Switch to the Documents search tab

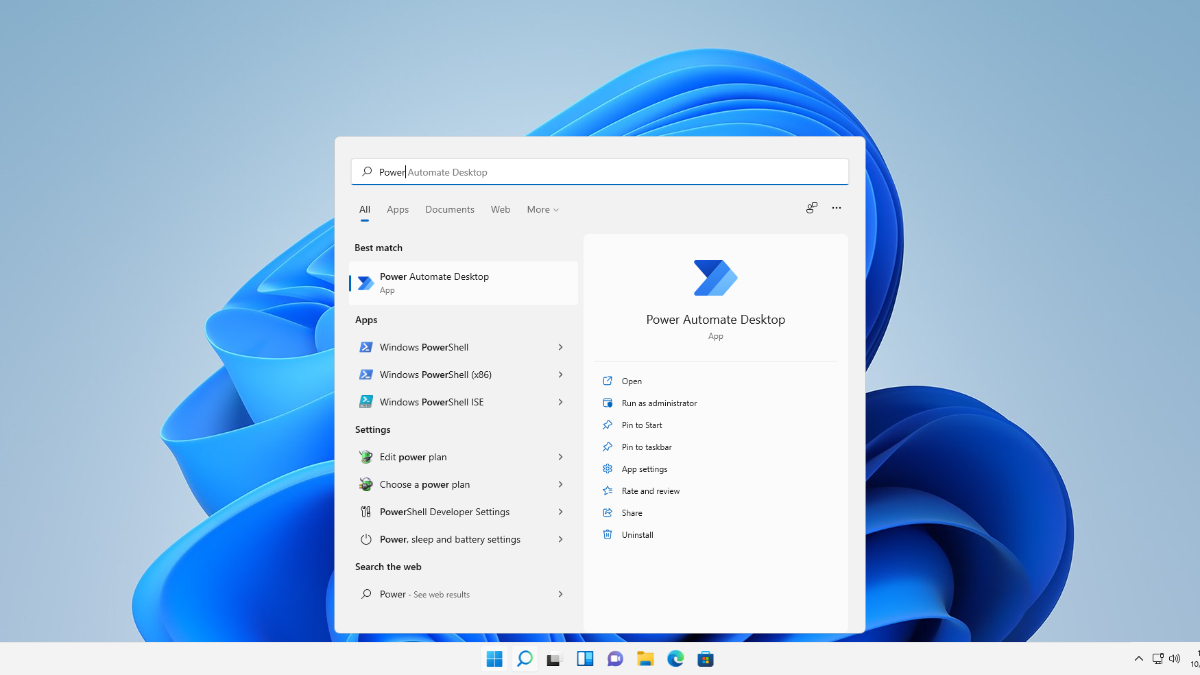[x=449, y=209]
